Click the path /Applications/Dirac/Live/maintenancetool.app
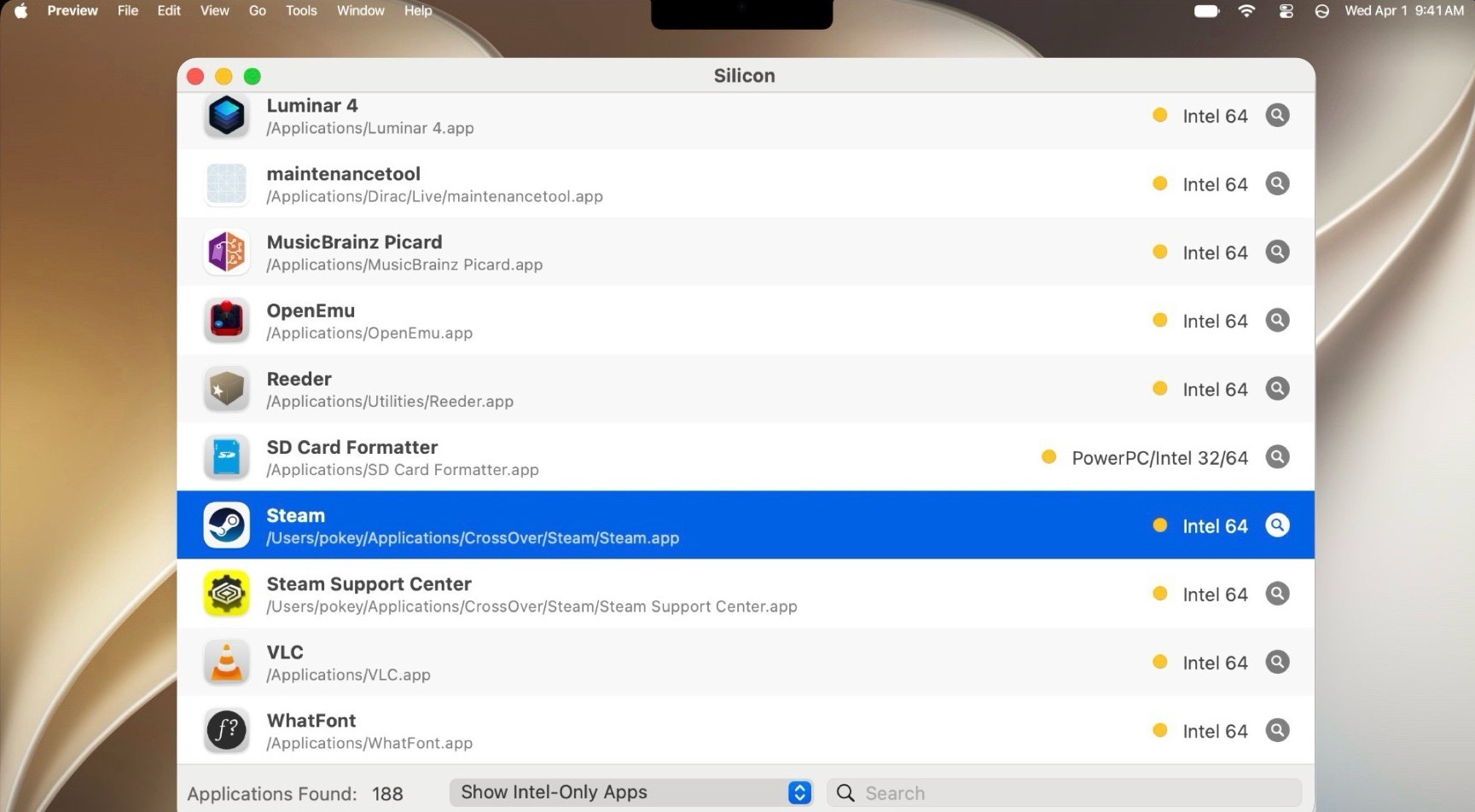Image resolution: width=1475 pixels, height=812 pixels. point(434,196)
